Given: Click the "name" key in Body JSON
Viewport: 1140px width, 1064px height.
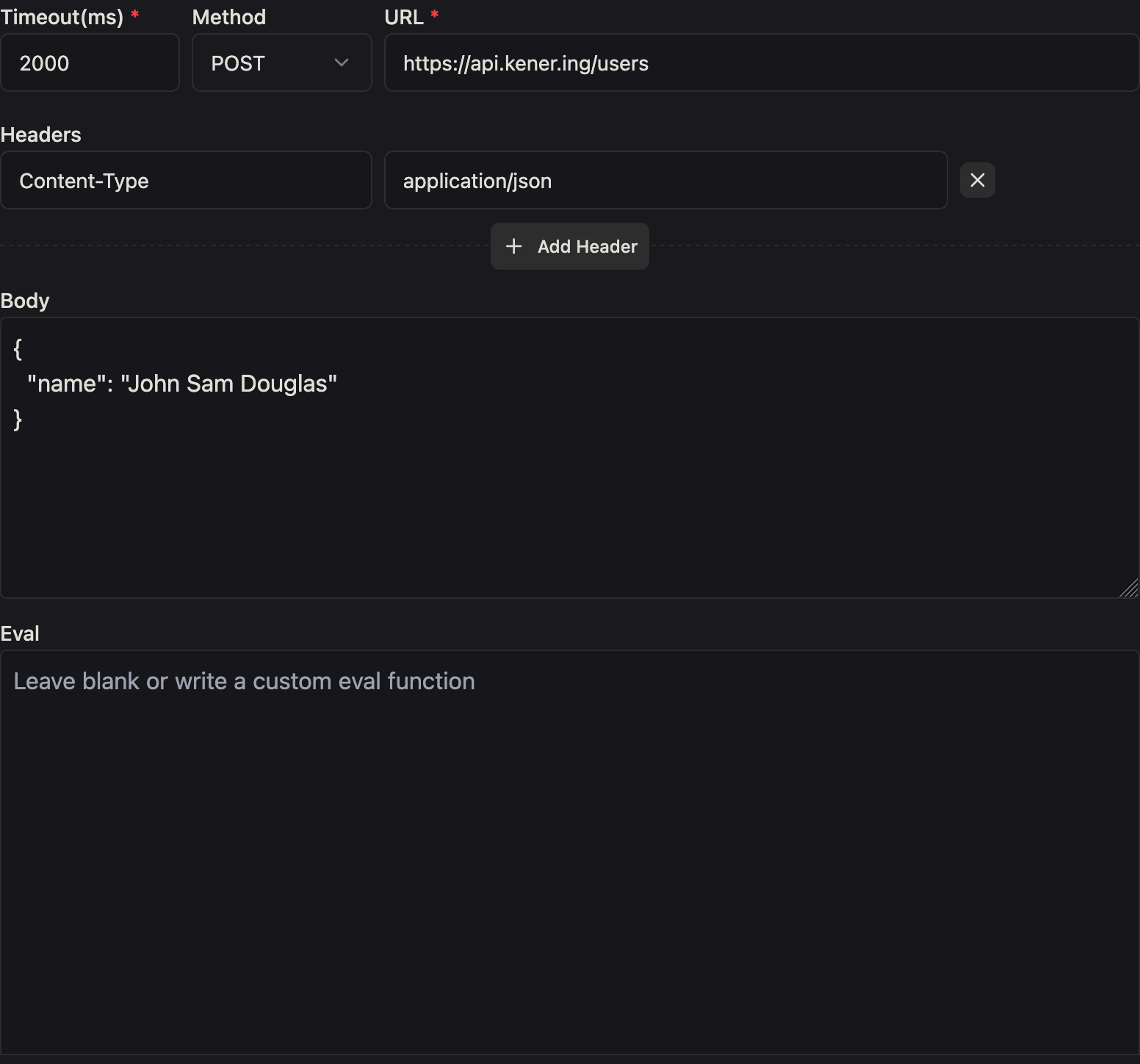Looking at the screenshot, I should point(62,384).
